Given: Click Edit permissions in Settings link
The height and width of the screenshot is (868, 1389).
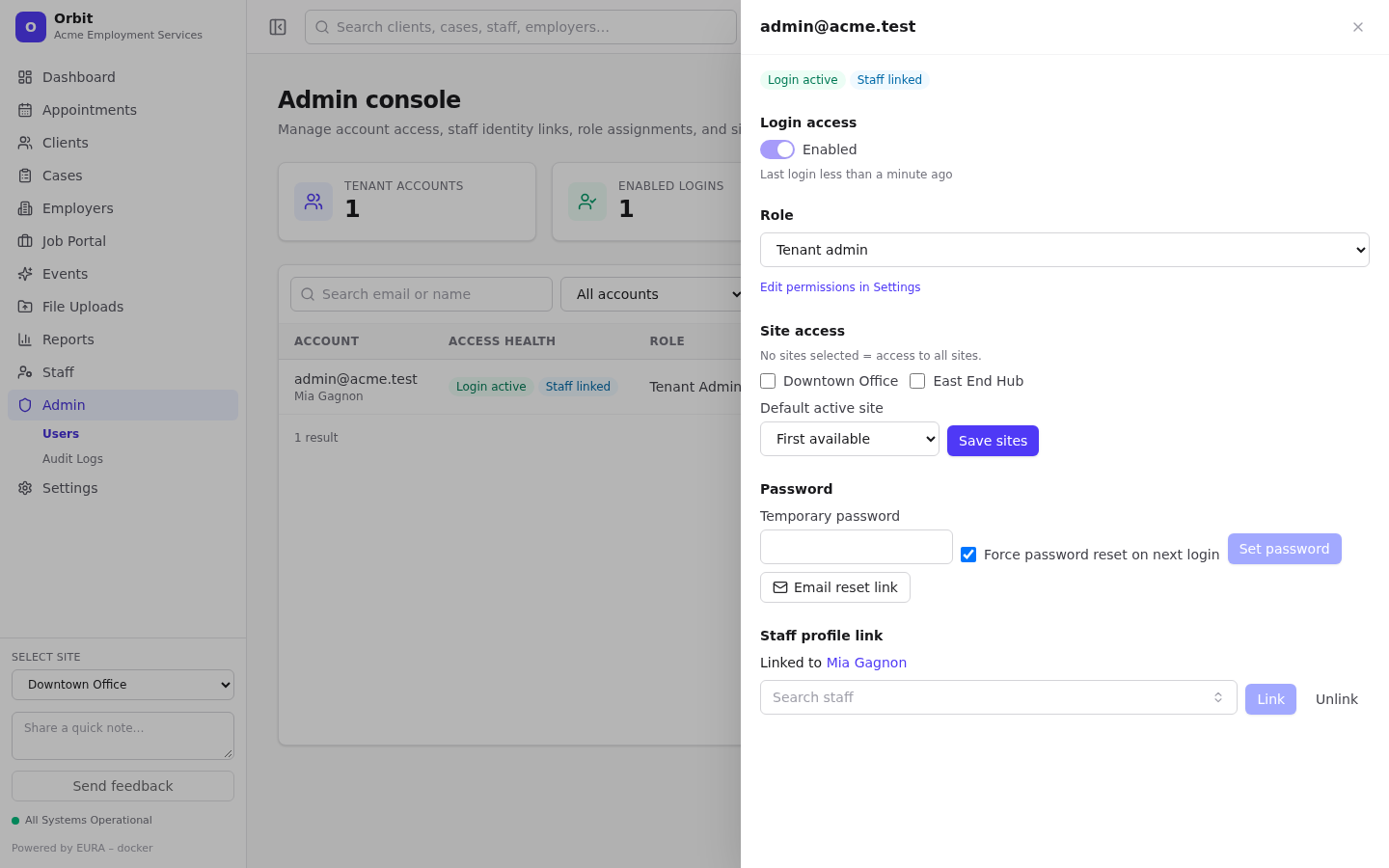Looking at the screenshot, I should 840,287.
